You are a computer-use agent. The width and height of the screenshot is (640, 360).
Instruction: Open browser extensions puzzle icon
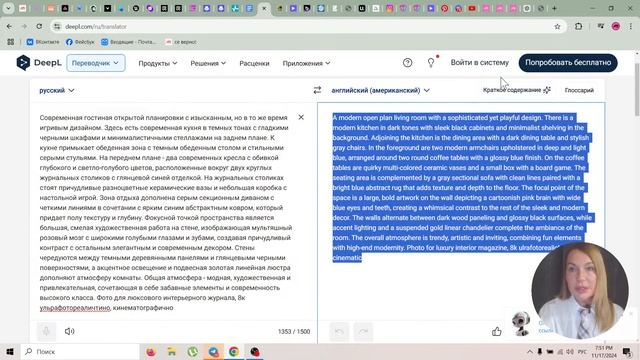[578, 26]
